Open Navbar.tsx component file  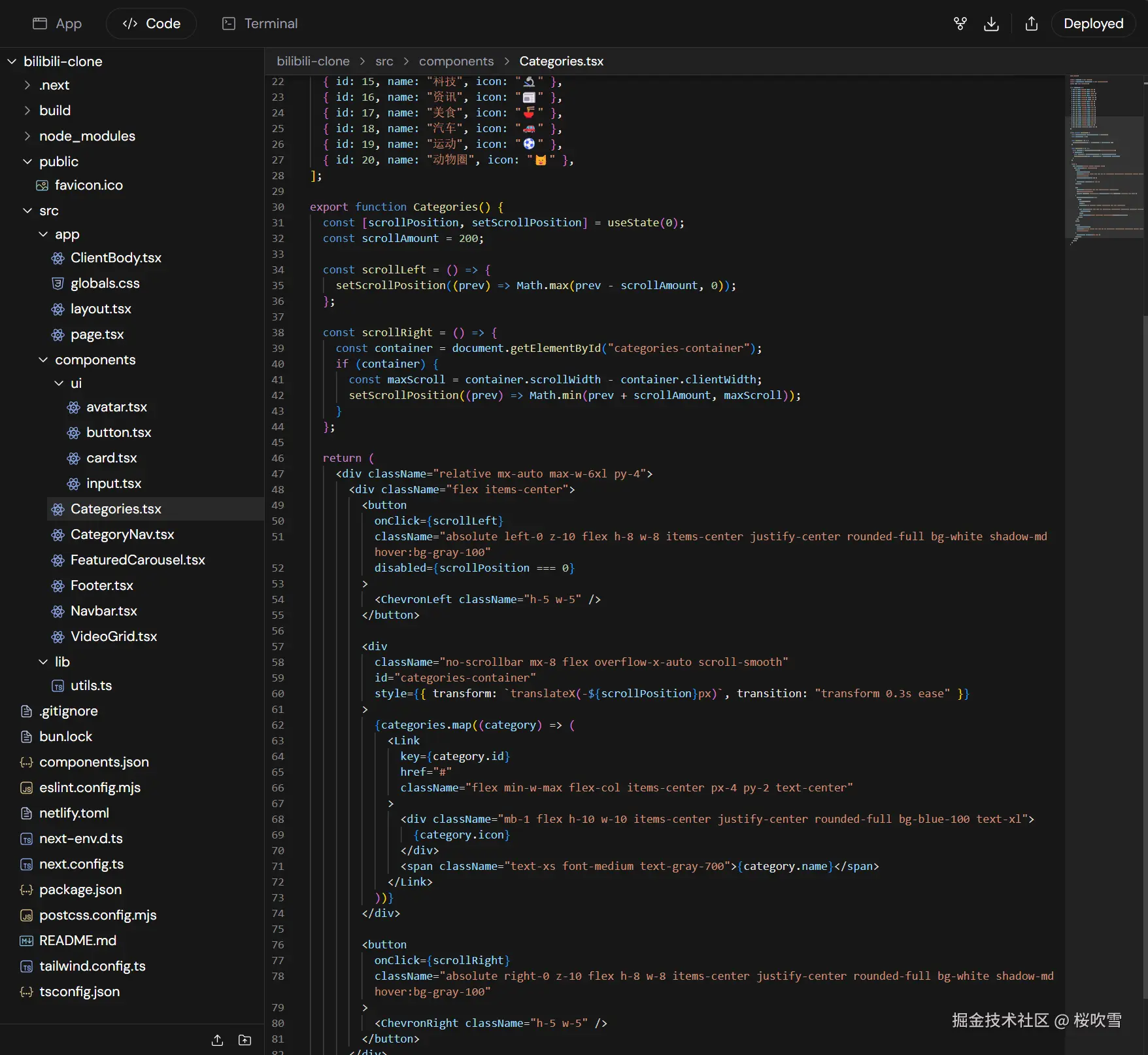click(x=103, y=611)
